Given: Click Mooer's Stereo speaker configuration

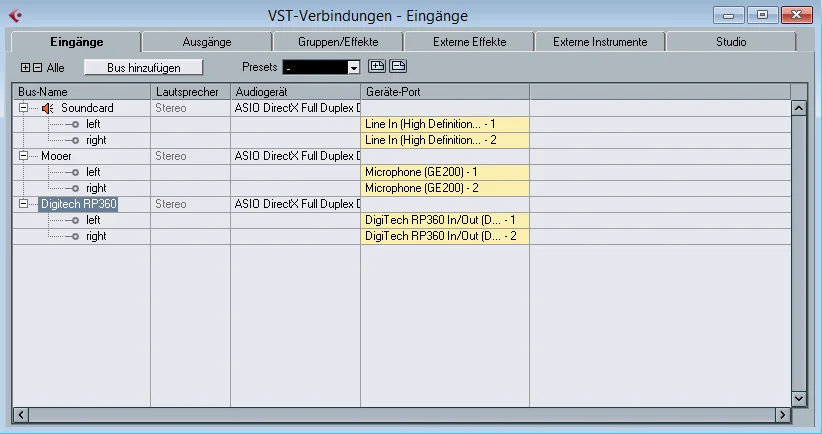Looking at the screenshot, I should [171, 156].
